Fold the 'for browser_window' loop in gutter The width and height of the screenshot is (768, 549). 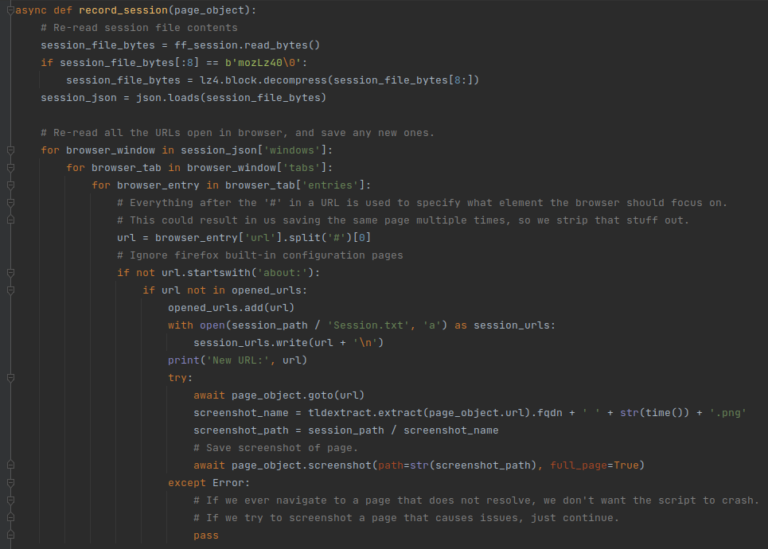pos(10,150)
